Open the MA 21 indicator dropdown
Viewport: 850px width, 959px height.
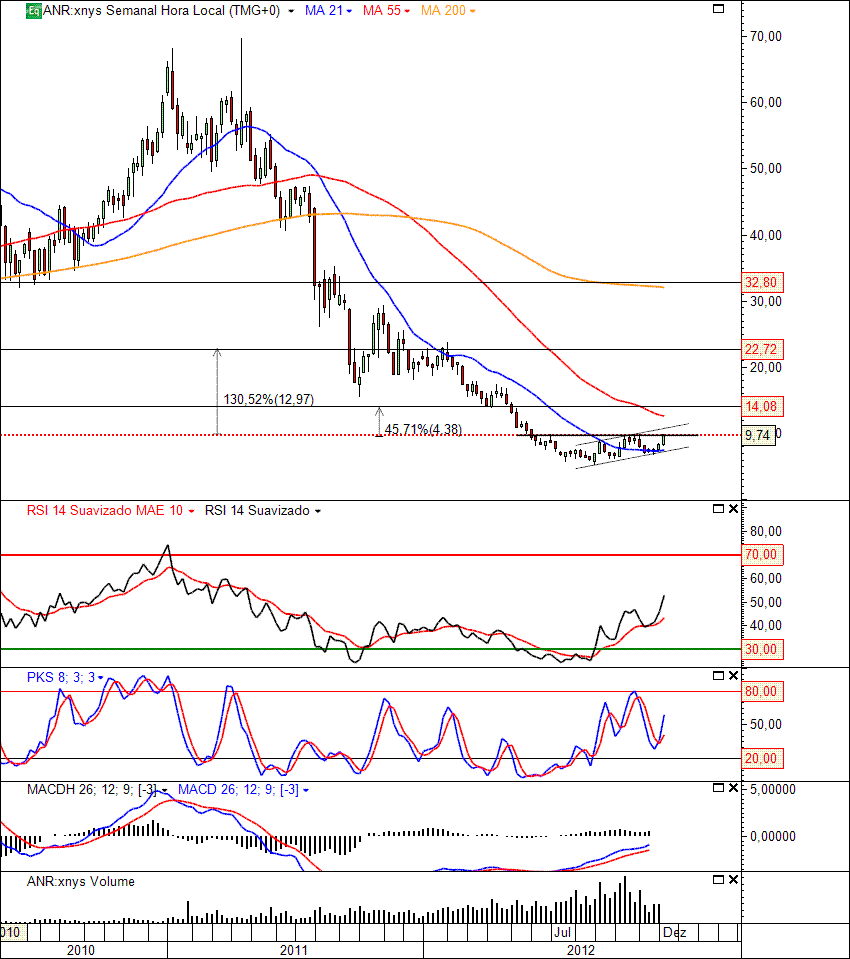tap(349, 12)
